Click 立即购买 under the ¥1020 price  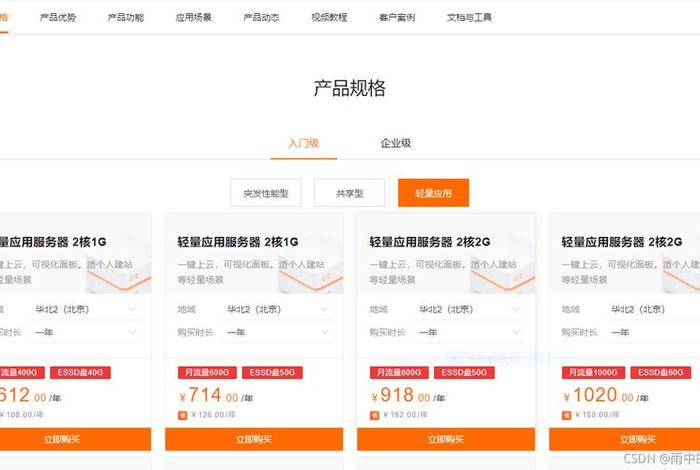[625, 439]
